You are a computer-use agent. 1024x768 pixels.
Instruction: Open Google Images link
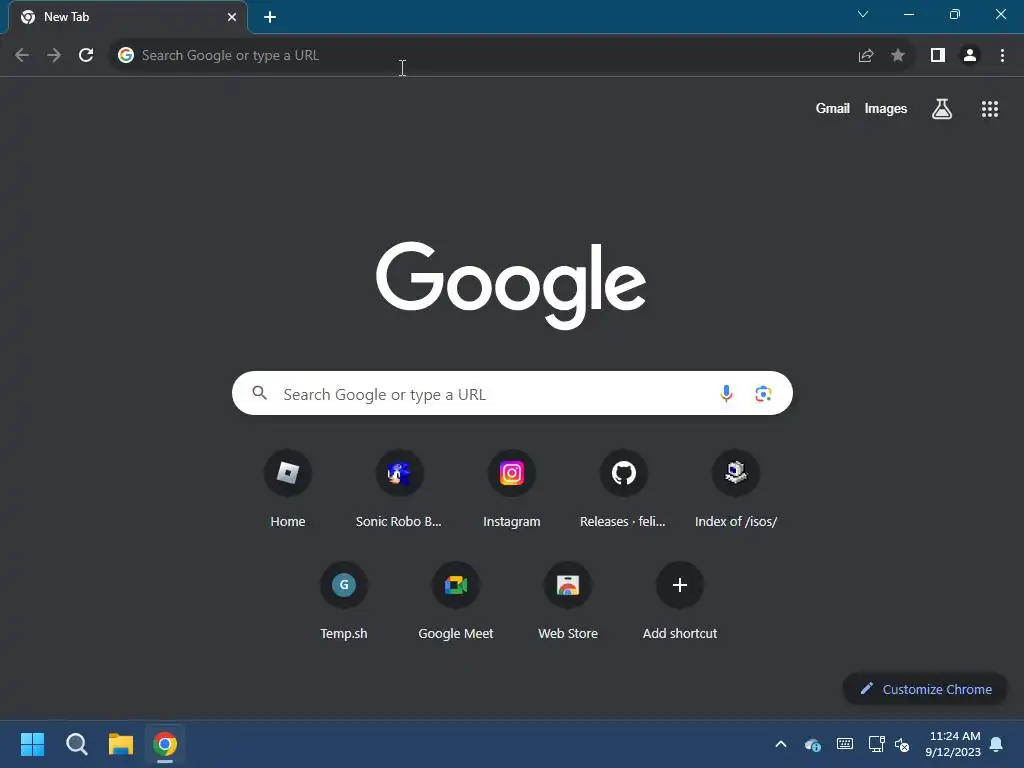pyautogui.click(x=886, y=108)
